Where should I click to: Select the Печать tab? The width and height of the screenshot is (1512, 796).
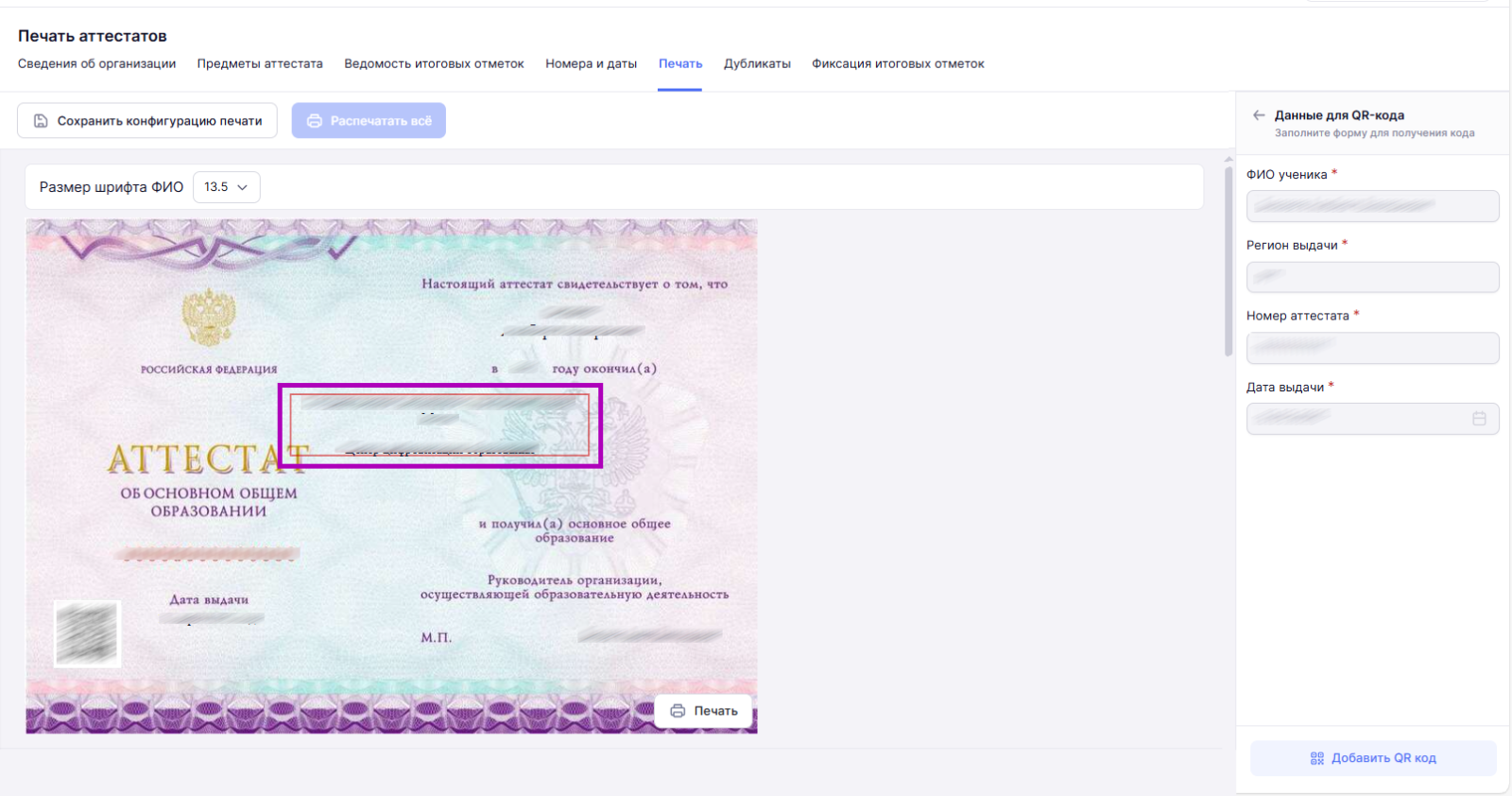(680, 64)
